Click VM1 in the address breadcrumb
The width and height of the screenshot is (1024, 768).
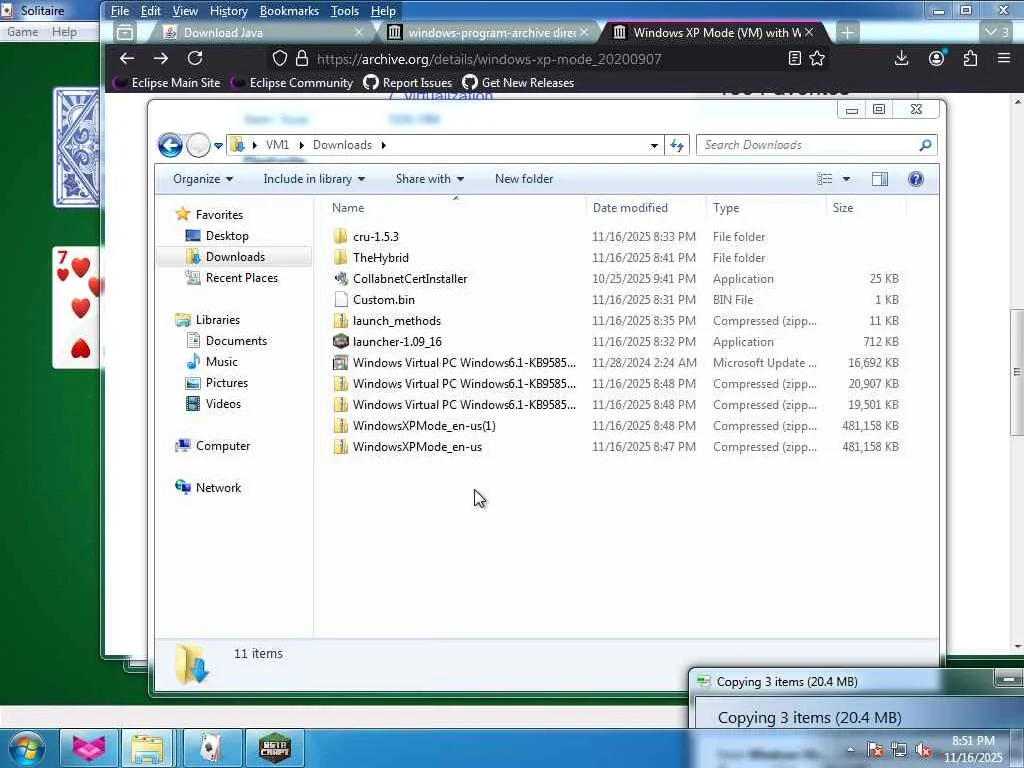277,145
